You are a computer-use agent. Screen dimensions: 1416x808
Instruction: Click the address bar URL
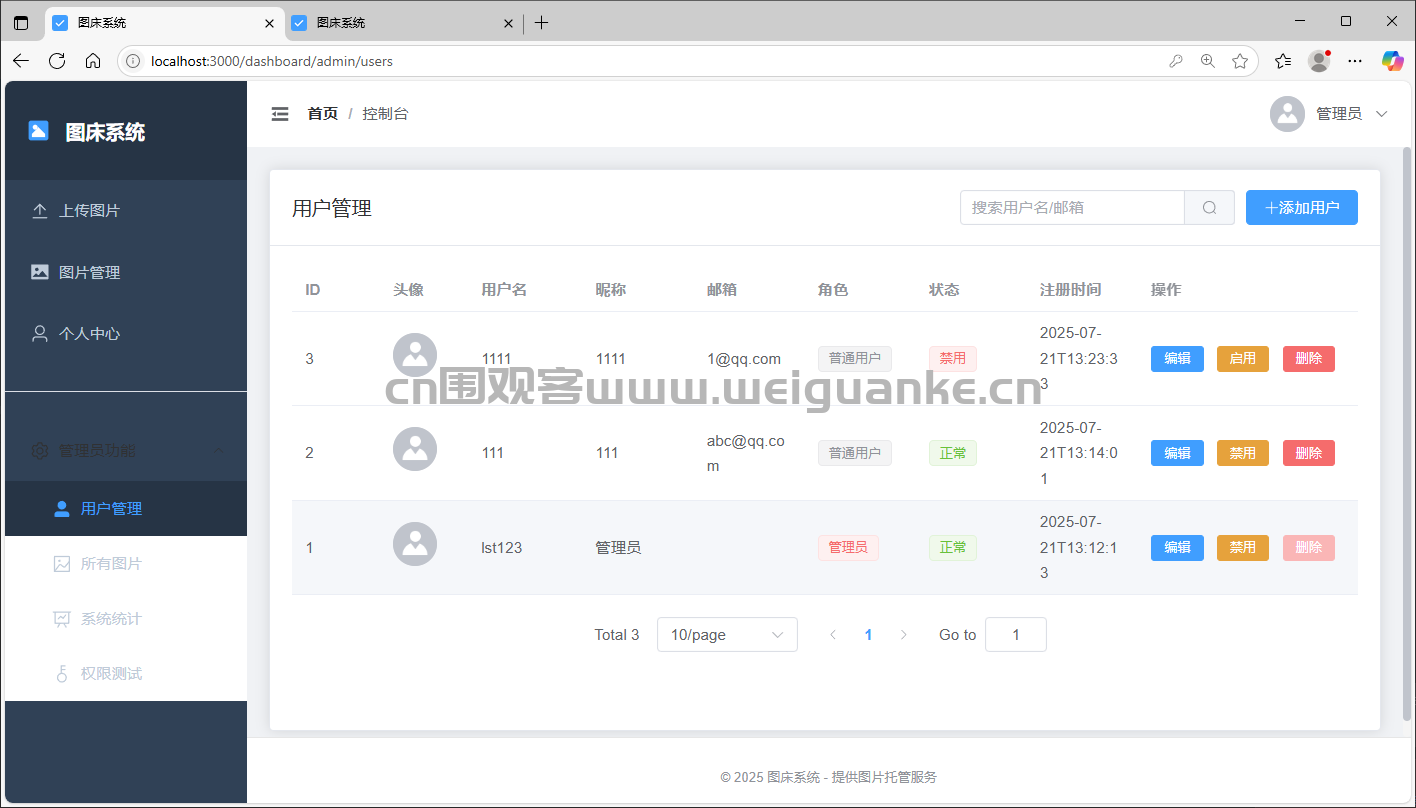(272, 61)
